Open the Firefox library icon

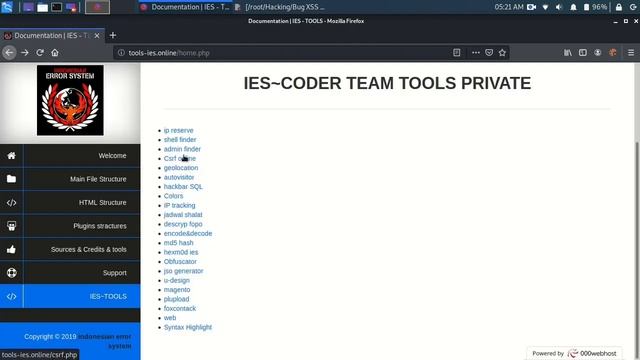click(568, 53)
